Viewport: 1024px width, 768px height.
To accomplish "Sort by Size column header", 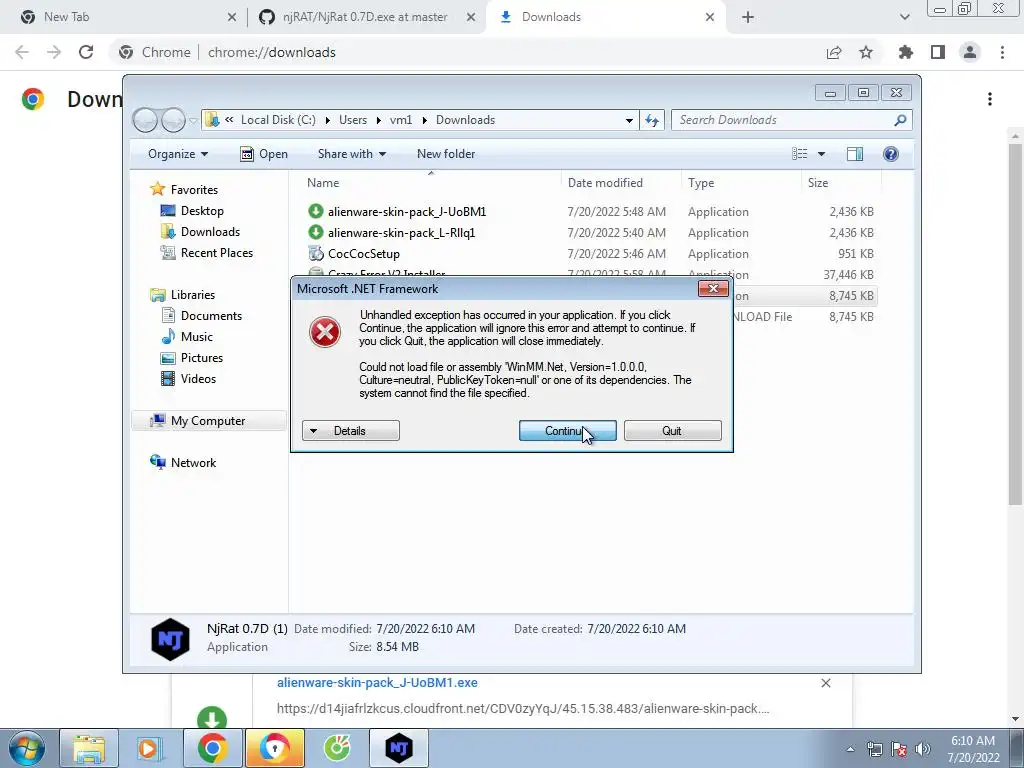I will point(841,183).
